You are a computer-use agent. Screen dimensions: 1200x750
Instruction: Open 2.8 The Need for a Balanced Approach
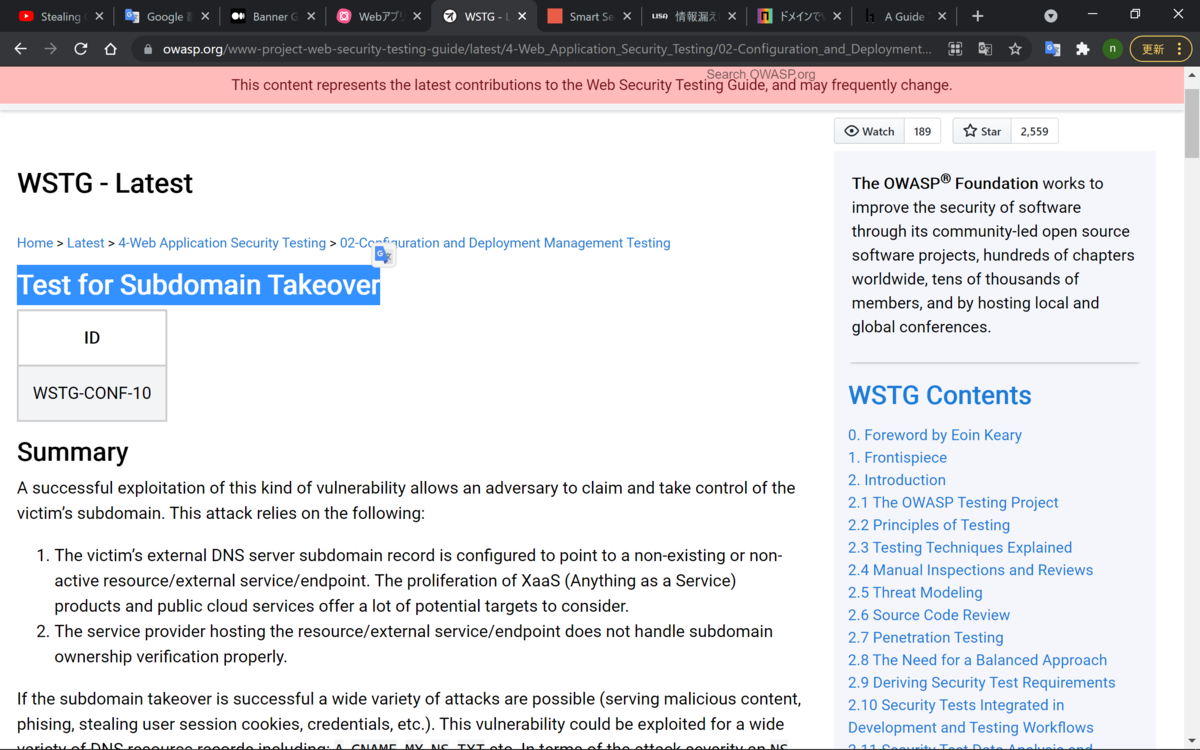(977, 660)
